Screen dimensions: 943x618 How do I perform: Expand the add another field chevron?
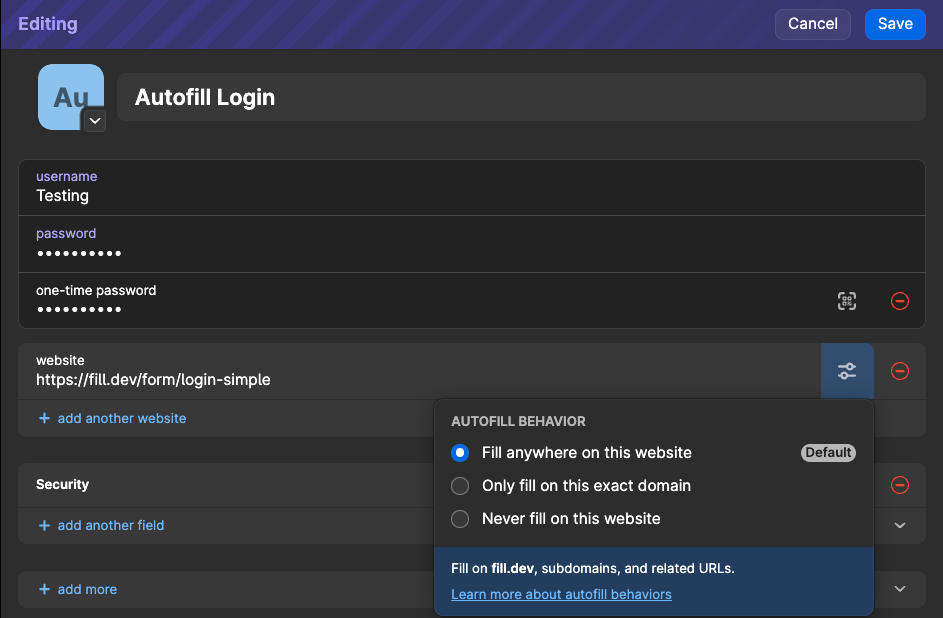(x=900, y=525)
